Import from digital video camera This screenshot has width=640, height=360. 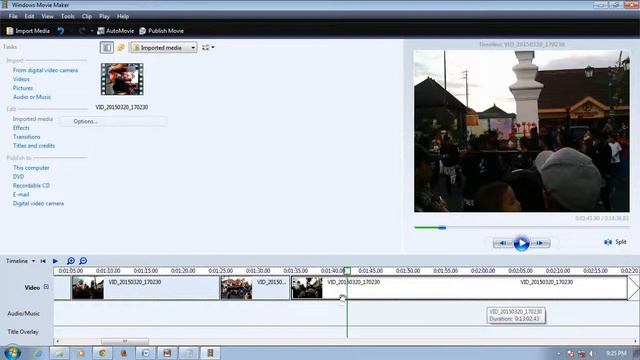click(x=45, y=70)
